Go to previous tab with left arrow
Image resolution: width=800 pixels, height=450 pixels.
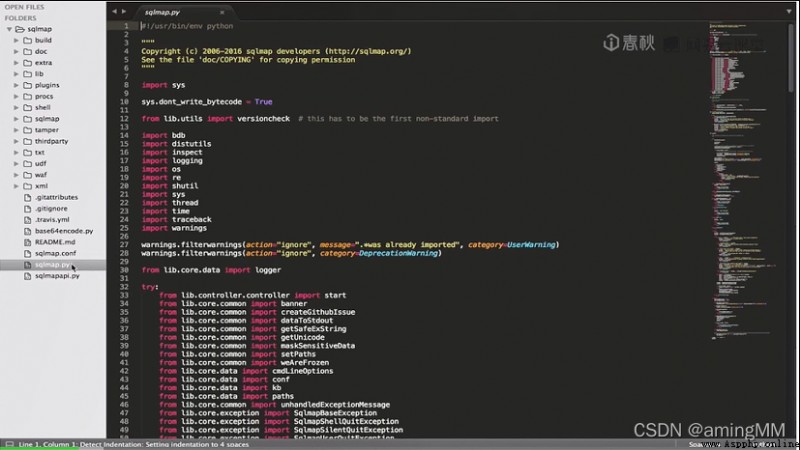[x=114, y=11]
